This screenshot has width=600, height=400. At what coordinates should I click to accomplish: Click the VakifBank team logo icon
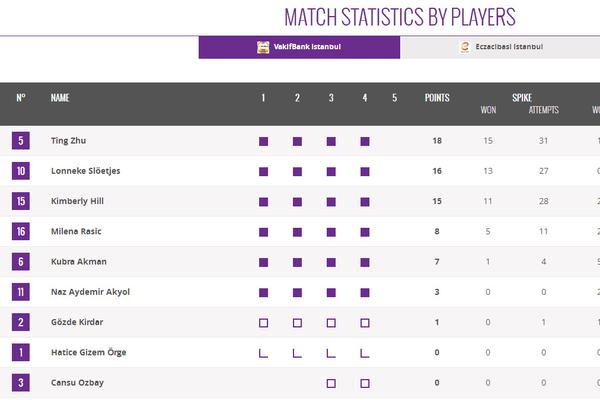point(263,47)
